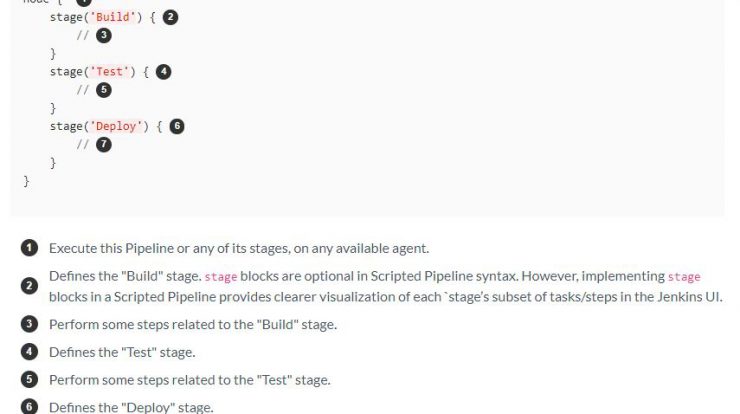
Task: Click callout marker 3 inside the Build stage comment
Action: coord(104,35)
